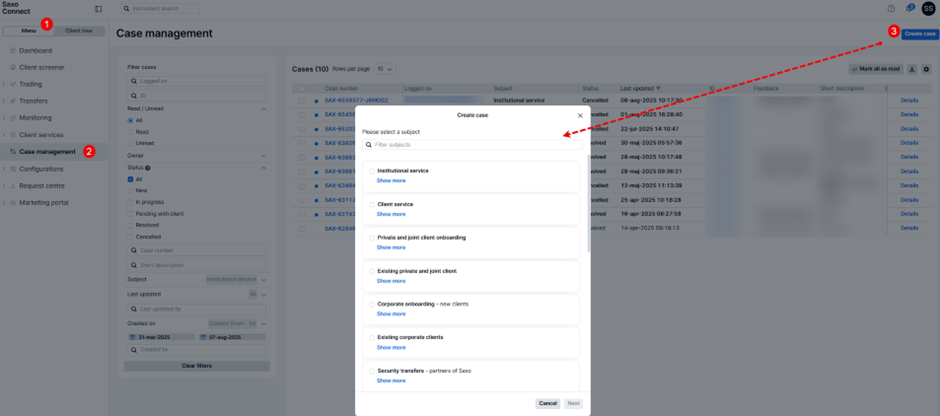
Task: Click the Cancel button in dialog
Action: [547, 403]
